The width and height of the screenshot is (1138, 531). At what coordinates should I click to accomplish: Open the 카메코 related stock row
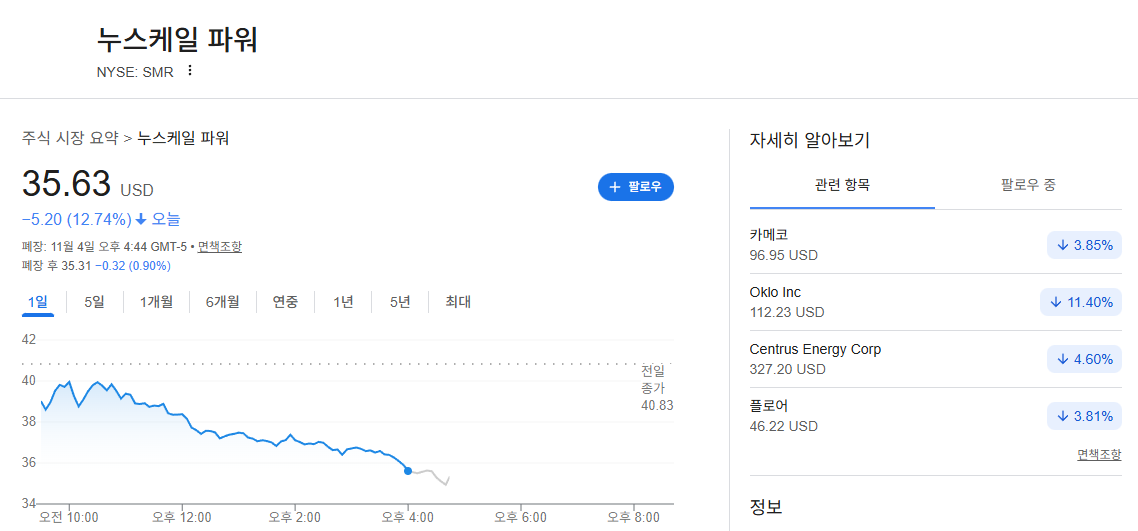click(x=936, y=245)
